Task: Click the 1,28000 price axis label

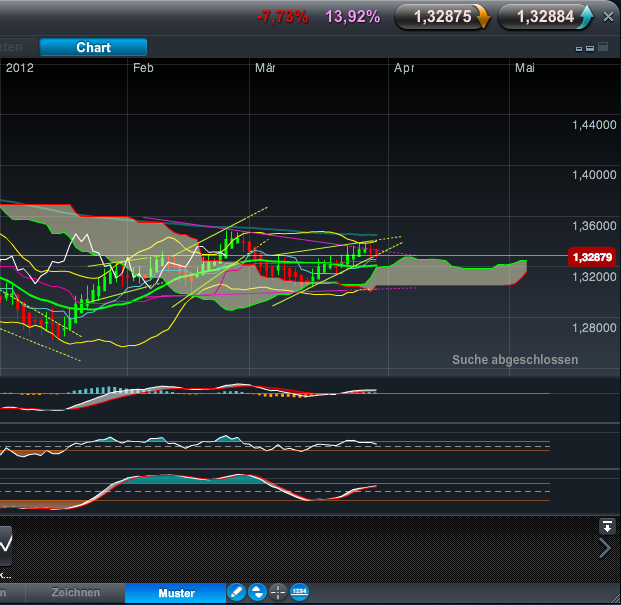Action: point(594,328)
